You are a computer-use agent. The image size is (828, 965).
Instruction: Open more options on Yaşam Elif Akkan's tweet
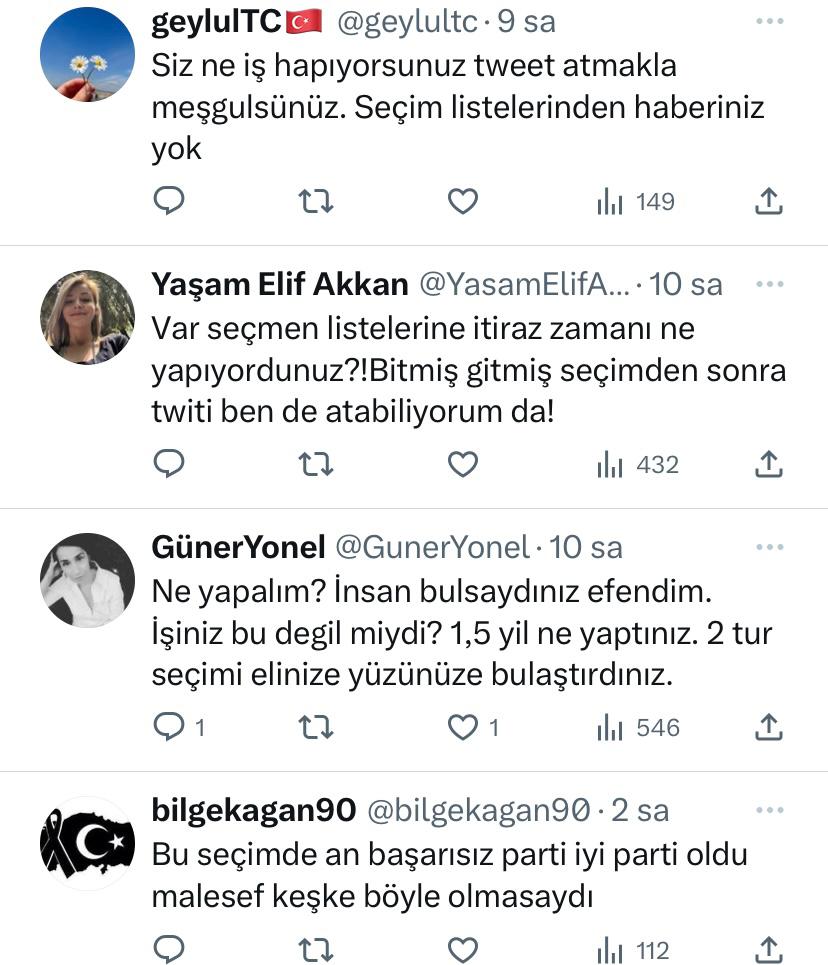click(769, 284)
